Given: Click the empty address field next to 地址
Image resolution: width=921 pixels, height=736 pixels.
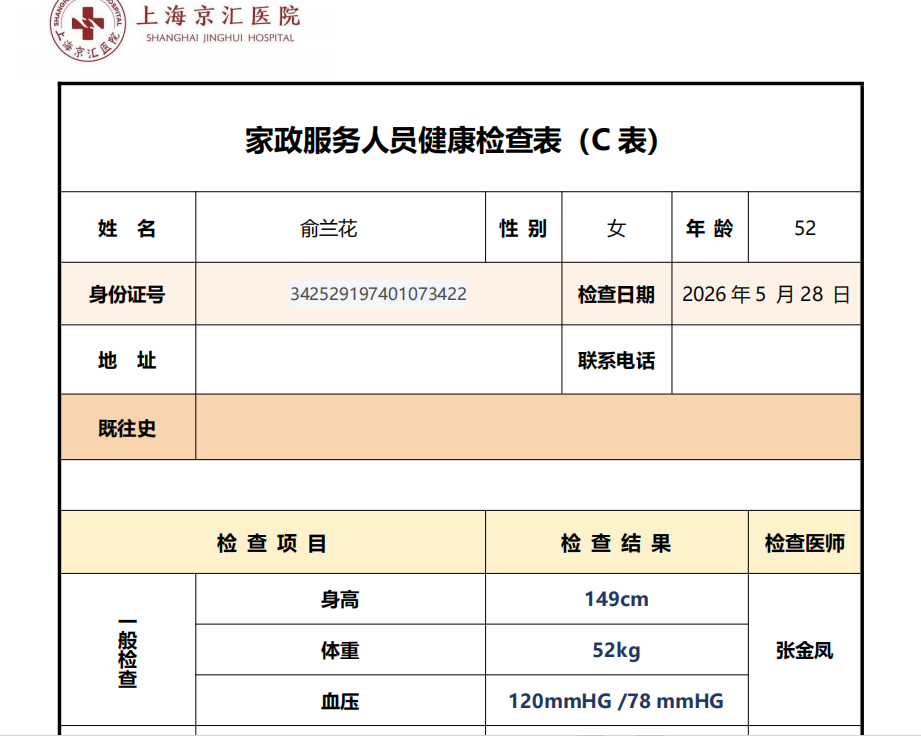Looking at the screenshot, I should (379, 359).
